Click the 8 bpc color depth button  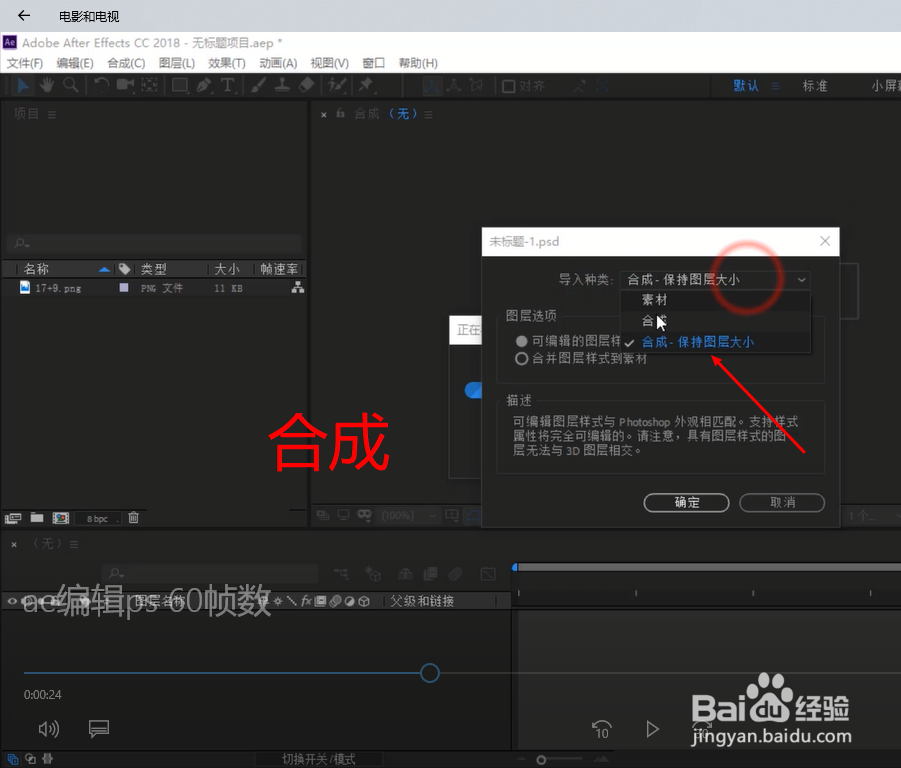(98, 519)
